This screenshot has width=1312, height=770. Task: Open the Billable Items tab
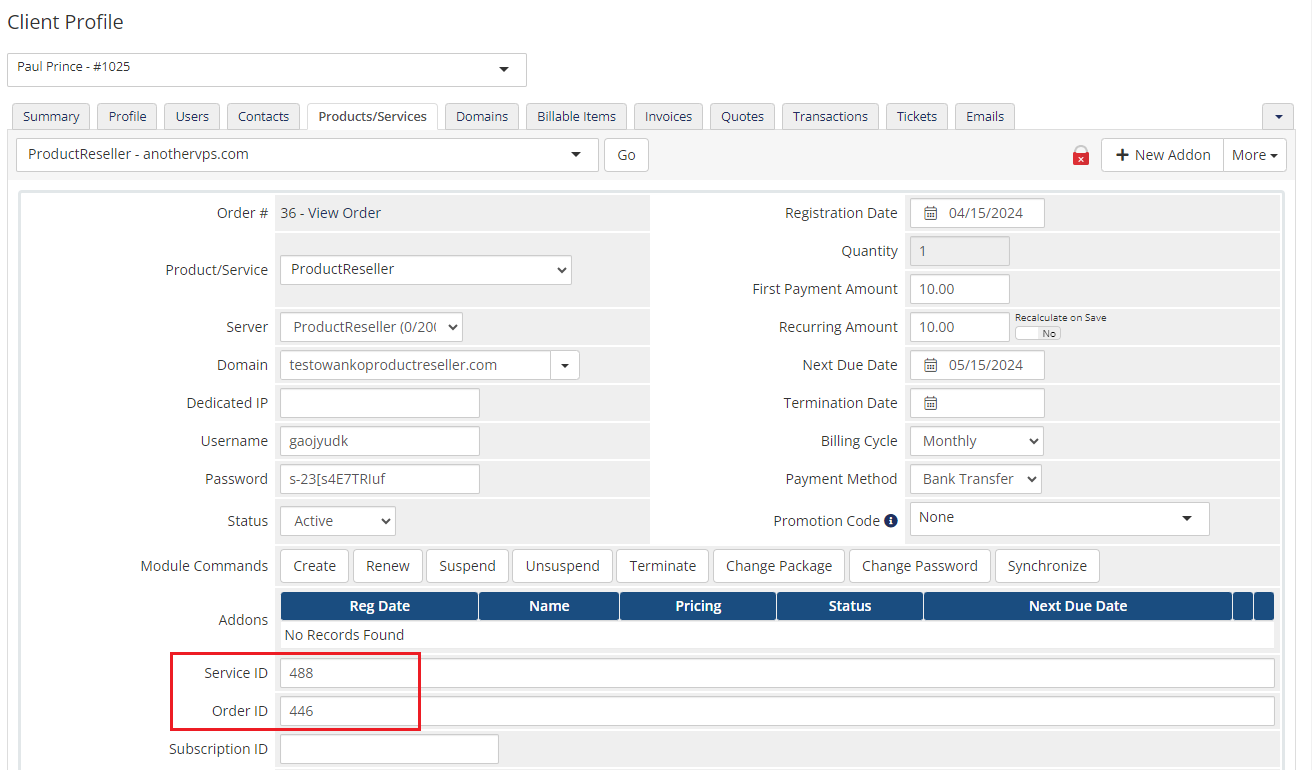click(577, 116)
